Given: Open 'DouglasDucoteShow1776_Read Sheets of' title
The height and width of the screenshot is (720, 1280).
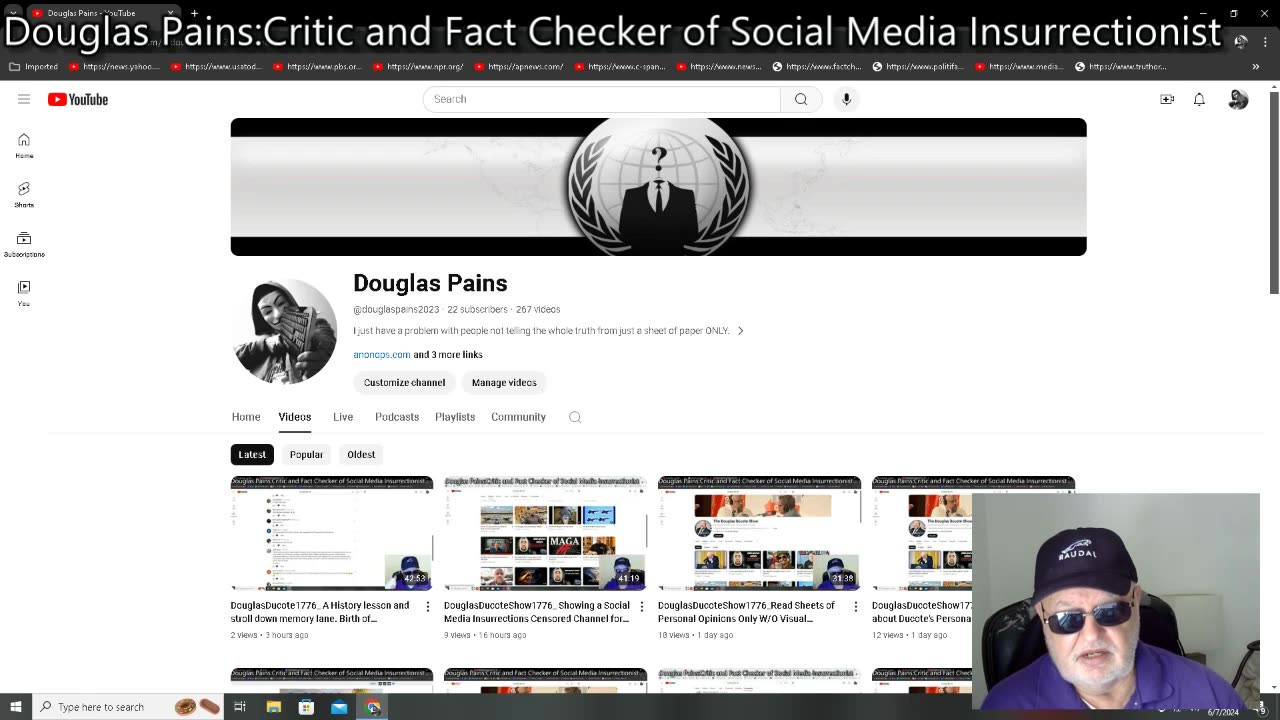Looking at the screenshot, I should click(746, 612).
